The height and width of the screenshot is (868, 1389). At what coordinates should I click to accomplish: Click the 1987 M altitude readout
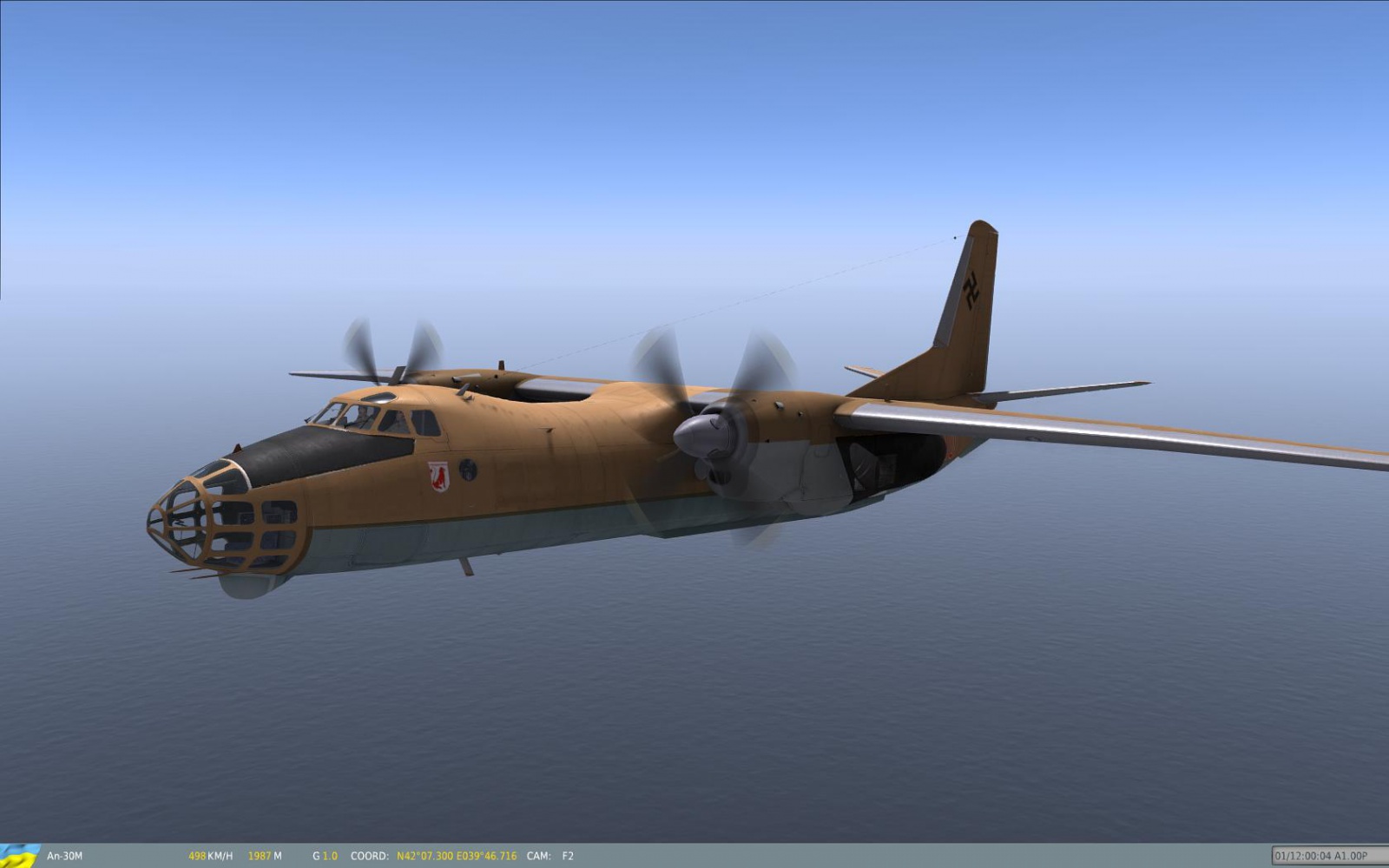(264, 856)
